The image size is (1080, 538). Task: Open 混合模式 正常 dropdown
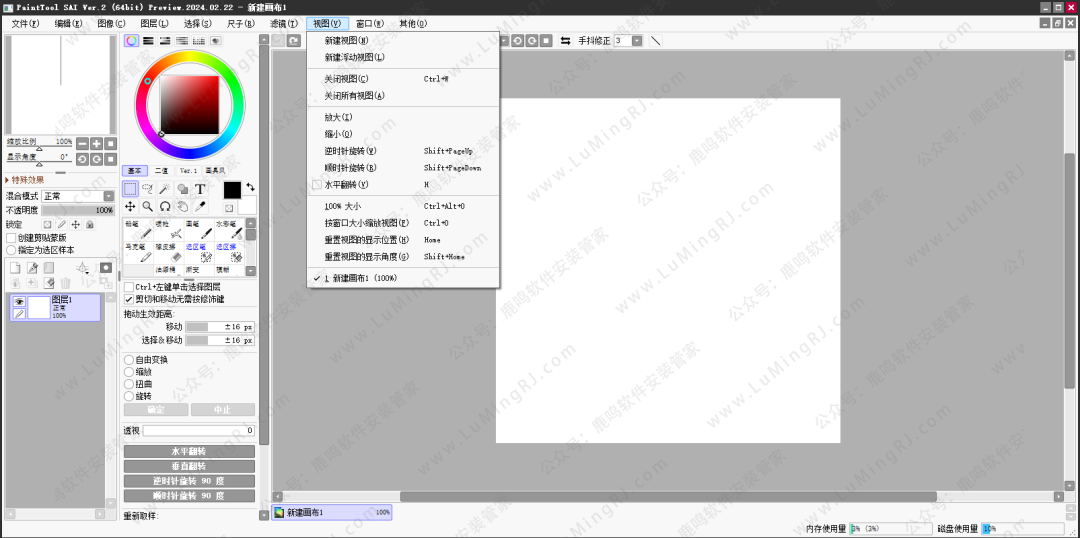[x=78, y=196]
